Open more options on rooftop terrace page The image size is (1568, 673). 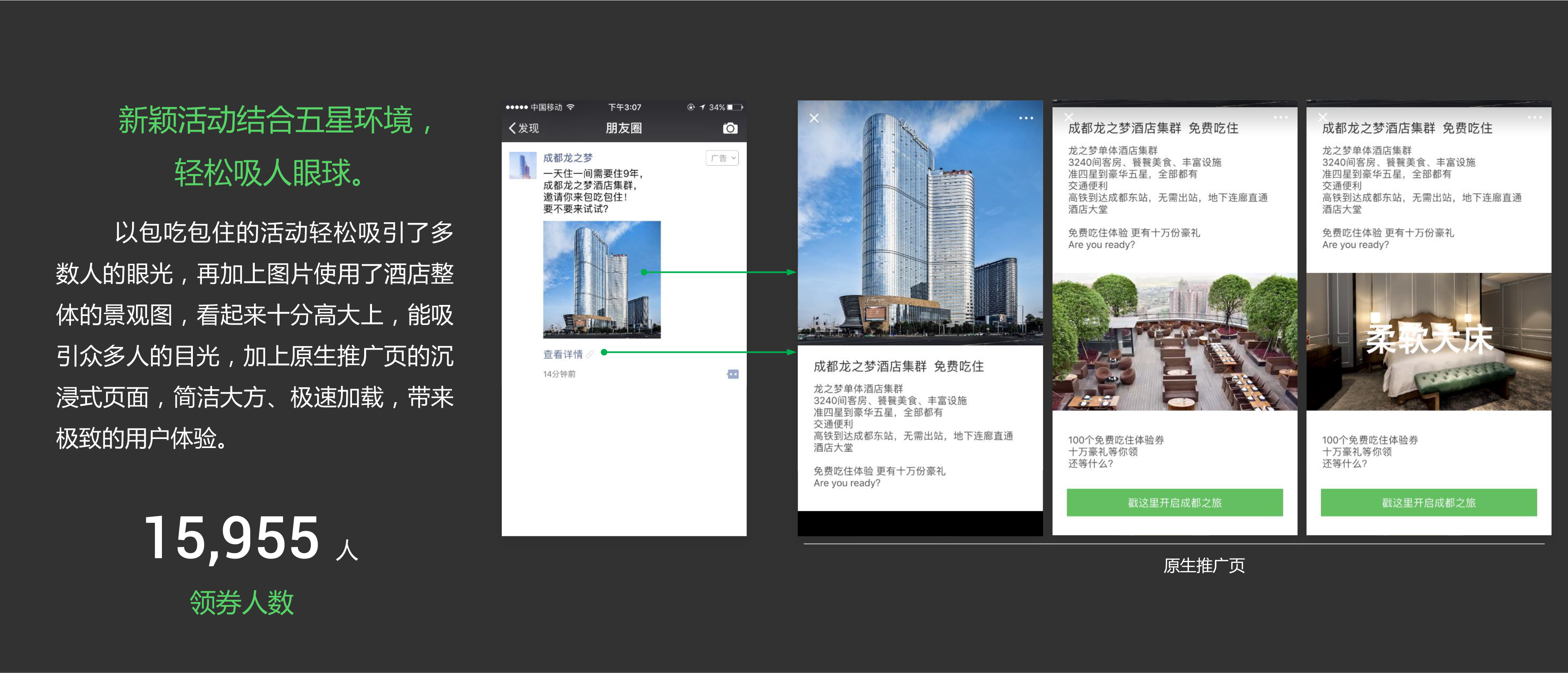point(1280,117)
